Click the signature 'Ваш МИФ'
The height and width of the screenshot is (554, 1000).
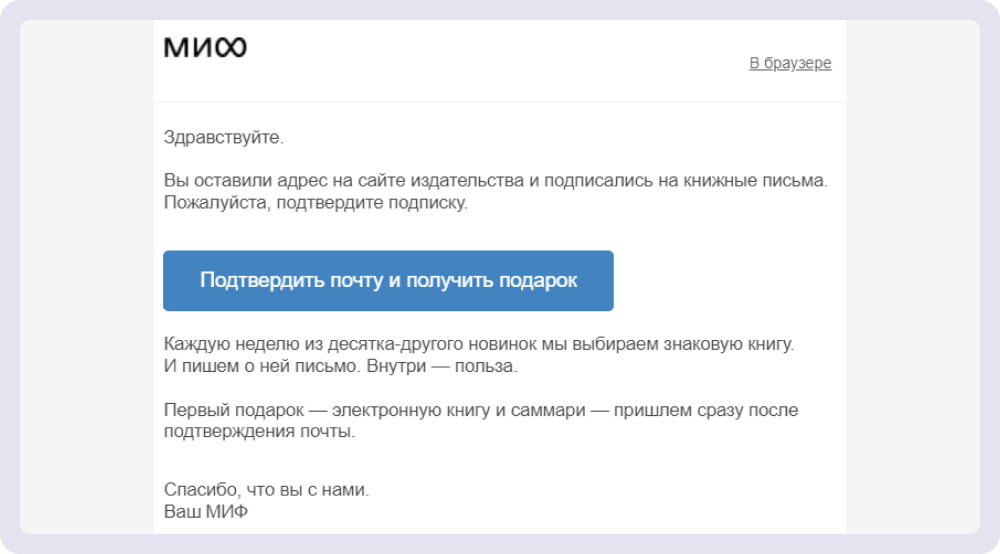pyautogui.click(x=206, y=512)
